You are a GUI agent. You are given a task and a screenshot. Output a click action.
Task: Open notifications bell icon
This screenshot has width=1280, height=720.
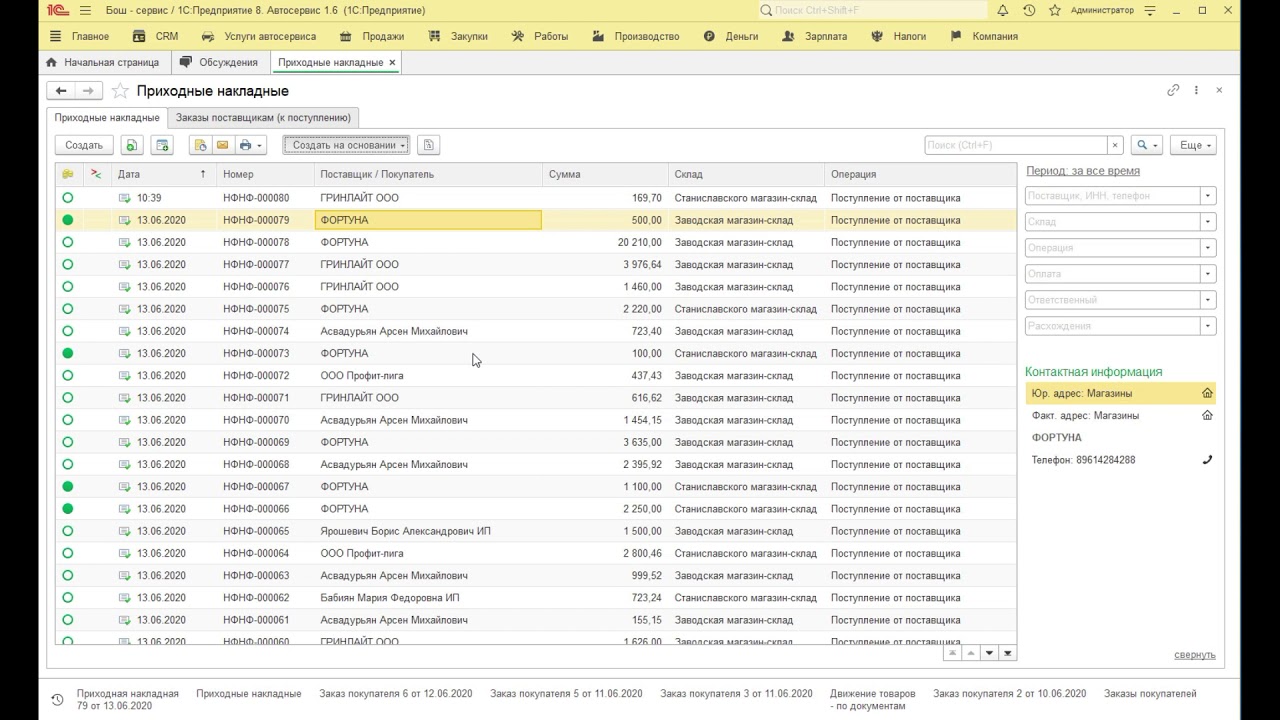click(x=1003, y=10)
